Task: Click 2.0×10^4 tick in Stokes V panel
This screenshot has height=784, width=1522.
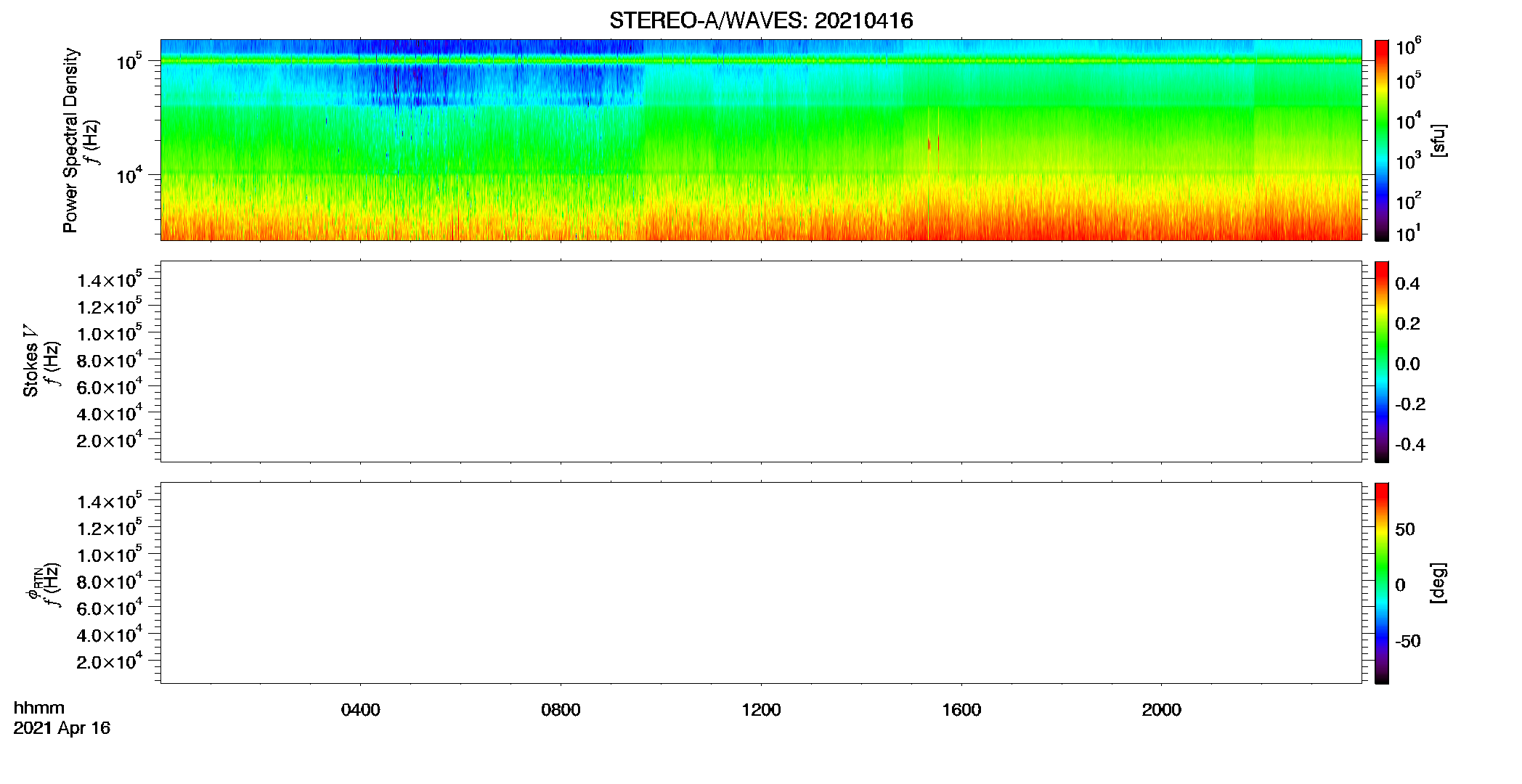Action: pyautogui.click(x=110, y=440)
